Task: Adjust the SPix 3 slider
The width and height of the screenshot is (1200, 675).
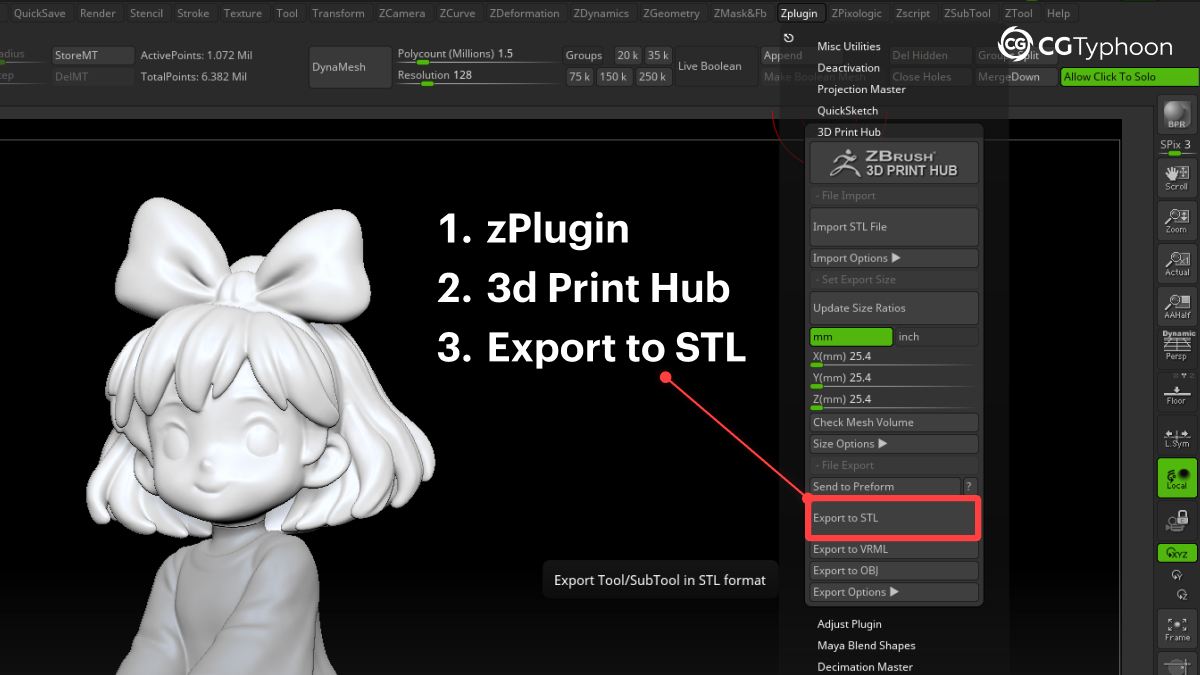Action: [x=1175, y=148]
